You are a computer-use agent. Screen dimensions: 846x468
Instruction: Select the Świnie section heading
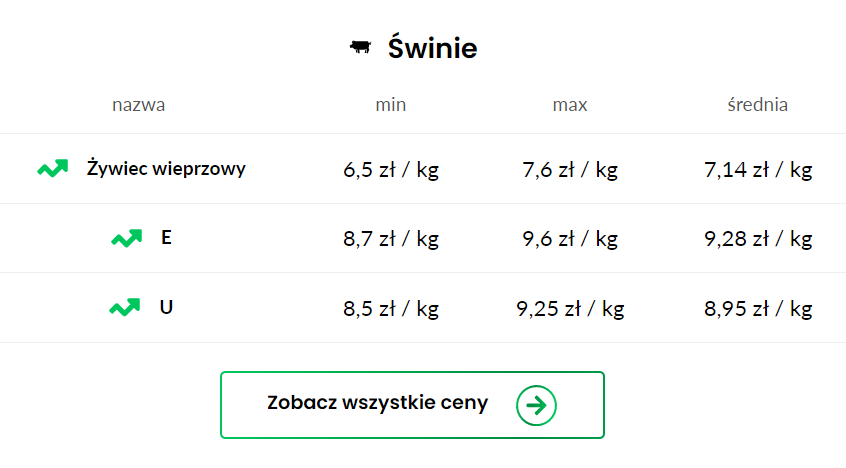click(432, 48)
